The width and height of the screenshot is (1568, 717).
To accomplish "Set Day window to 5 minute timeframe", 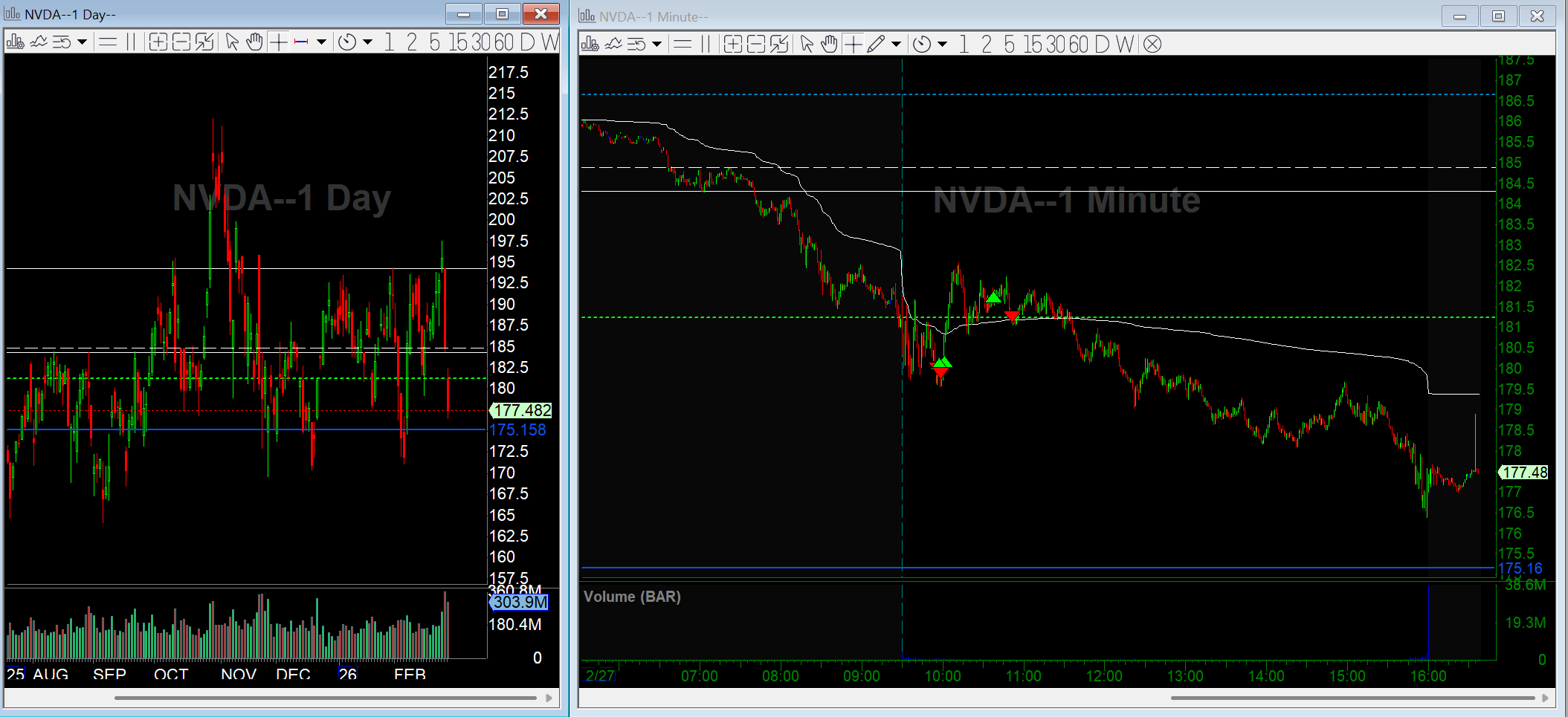I will [x=435, y=42].
